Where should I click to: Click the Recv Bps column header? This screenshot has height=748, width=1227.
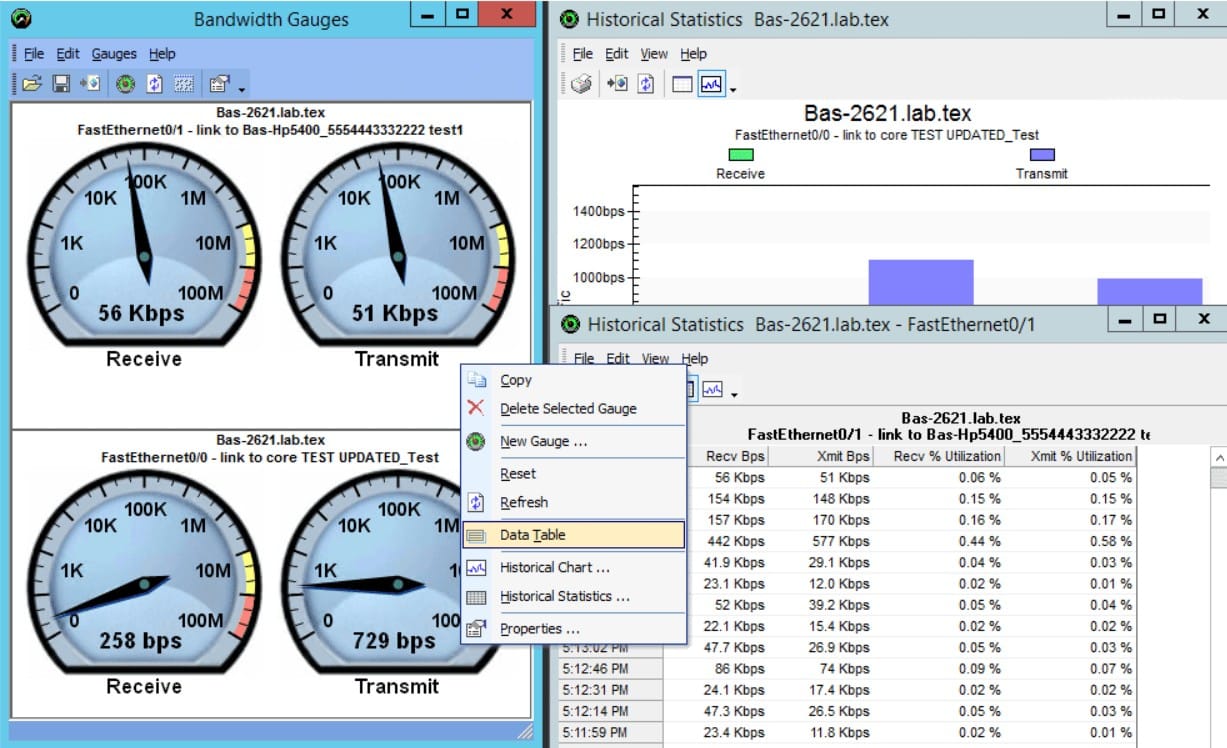coord(726,456)
